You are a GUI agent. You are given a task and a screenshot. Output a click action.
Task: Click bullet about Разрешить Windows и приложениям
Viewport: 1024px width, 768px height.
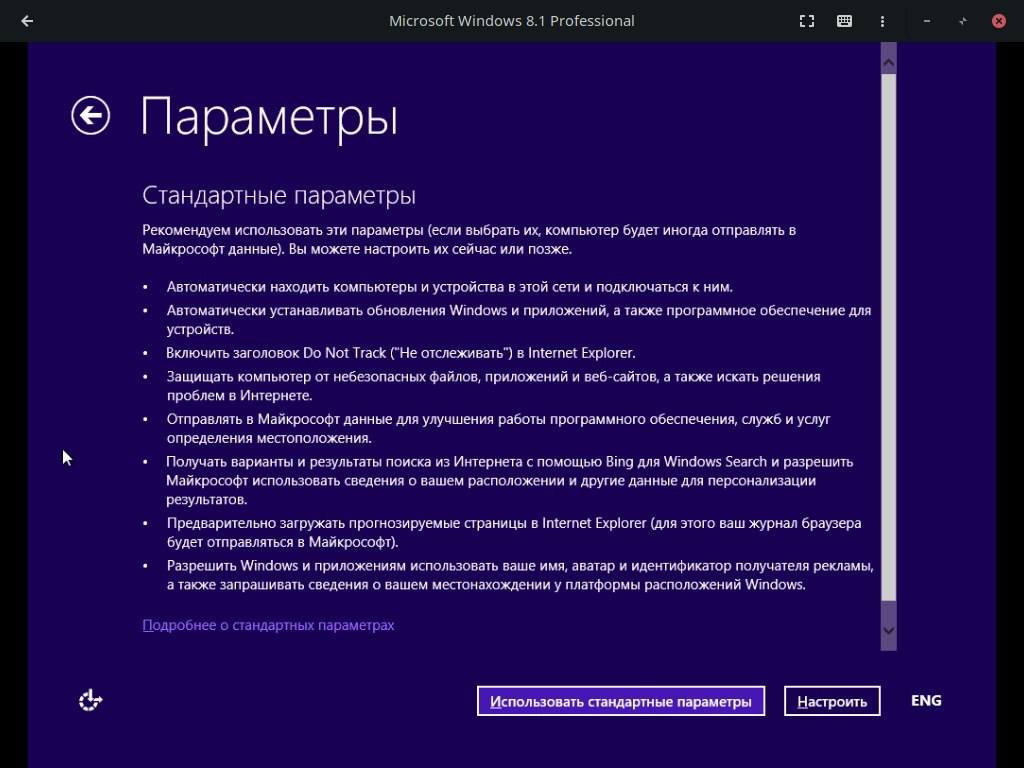[x=520, y=575]
